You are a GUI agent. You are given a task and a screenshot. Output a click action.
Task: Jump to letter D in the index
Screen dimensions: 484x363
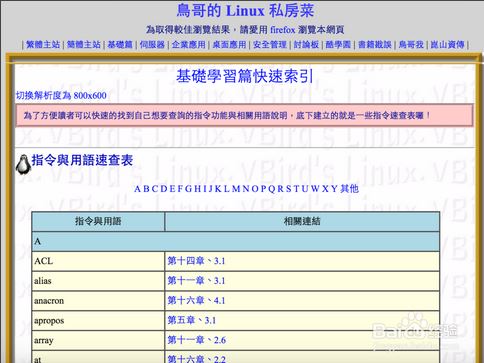click(164, 189)
